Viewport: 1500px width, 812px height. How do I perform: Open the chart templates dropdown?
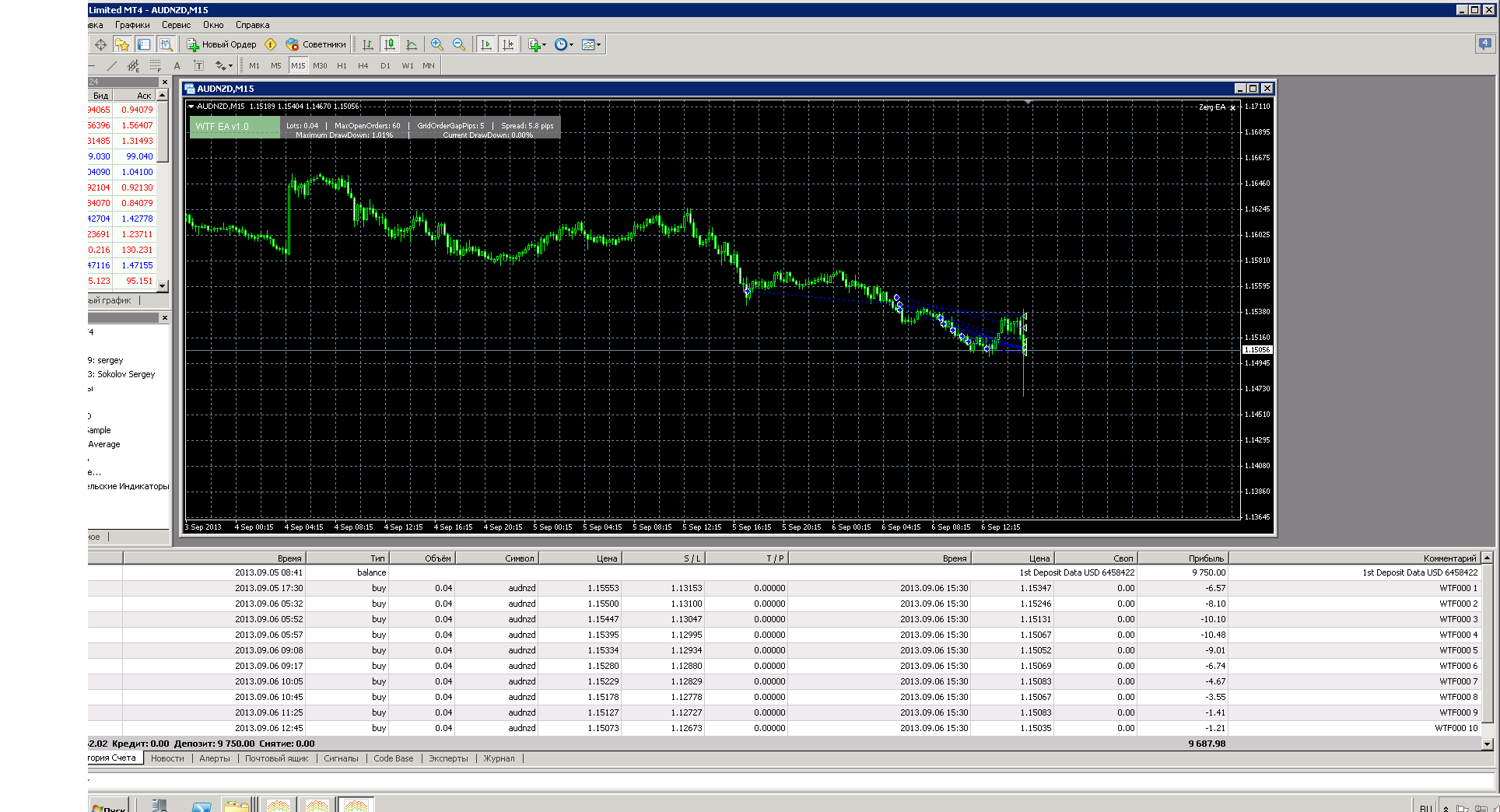[591, 44]
